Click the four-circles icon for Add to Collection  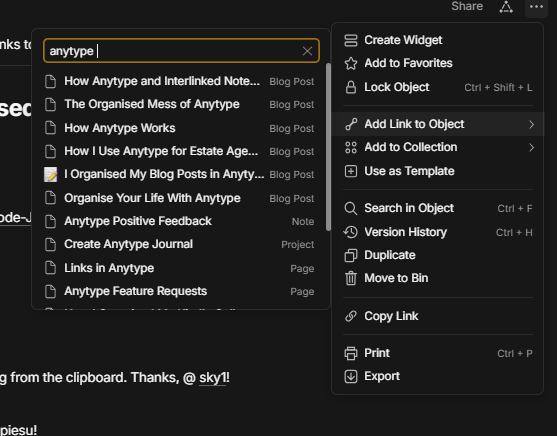[x=351, y=147]
